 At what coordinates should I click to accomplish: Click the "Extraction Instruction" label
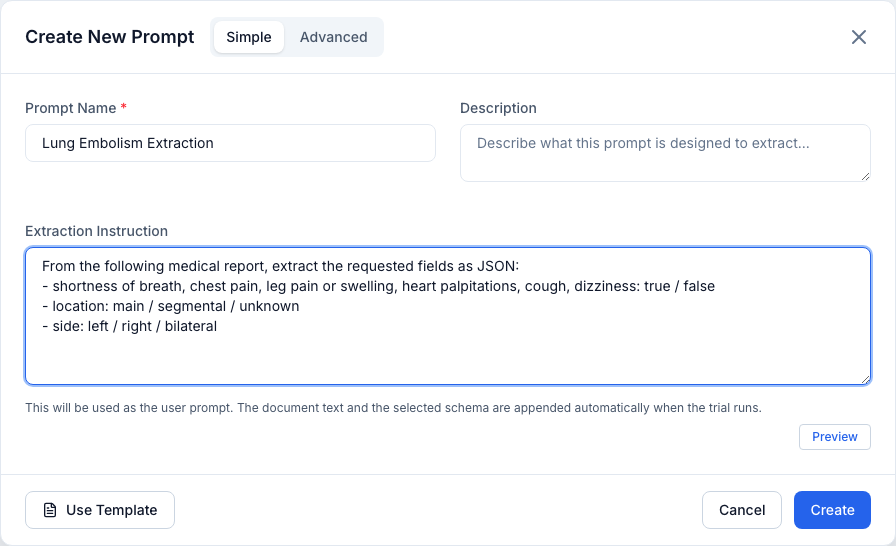(x=97, y=231)
